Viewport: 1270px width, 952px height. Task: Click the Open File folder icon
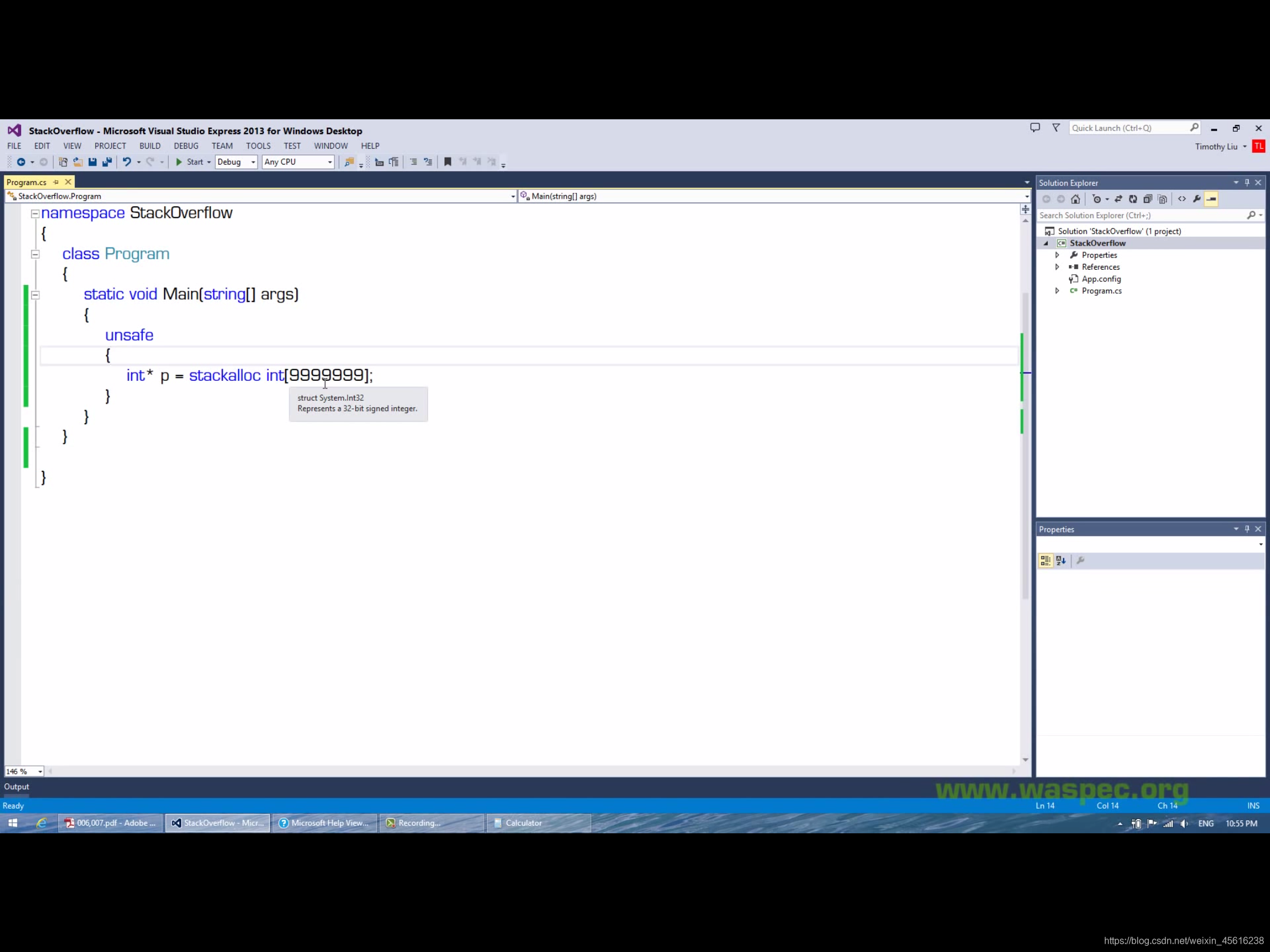click(x=77, y=162)
